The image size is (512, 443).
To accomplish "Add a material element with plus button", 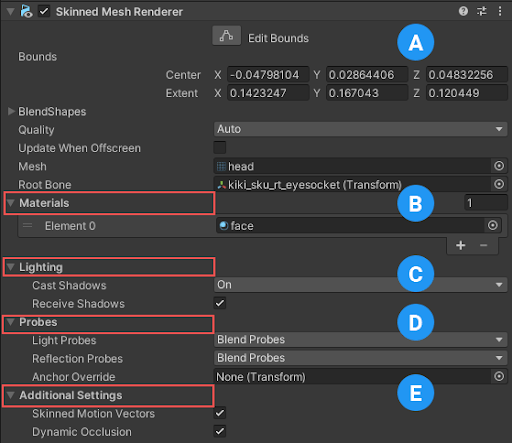I will point(461,245).
